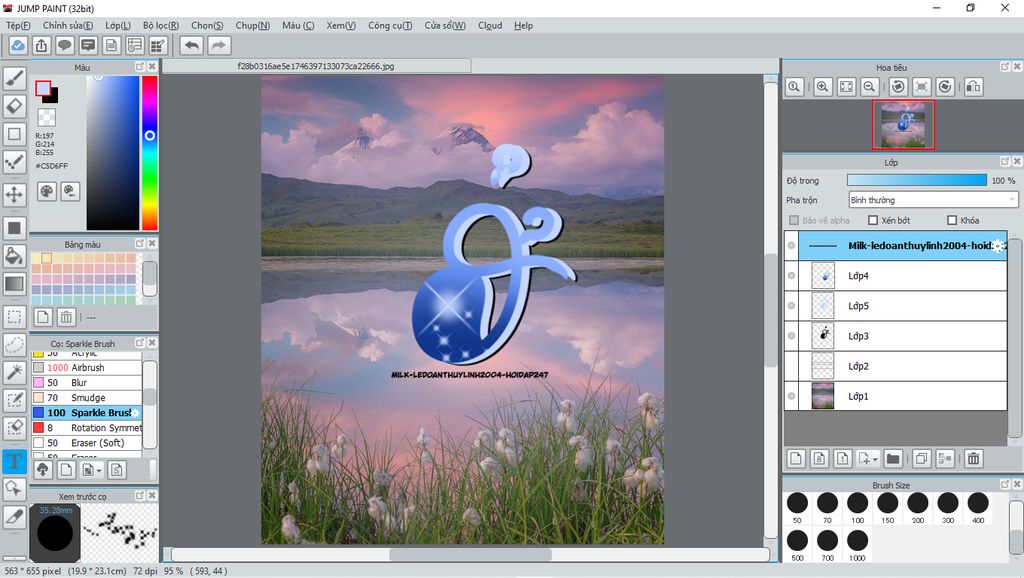This screenshot has height=578, width=1024.
Task: Select the Gradient tool
Action: [14, 283]
